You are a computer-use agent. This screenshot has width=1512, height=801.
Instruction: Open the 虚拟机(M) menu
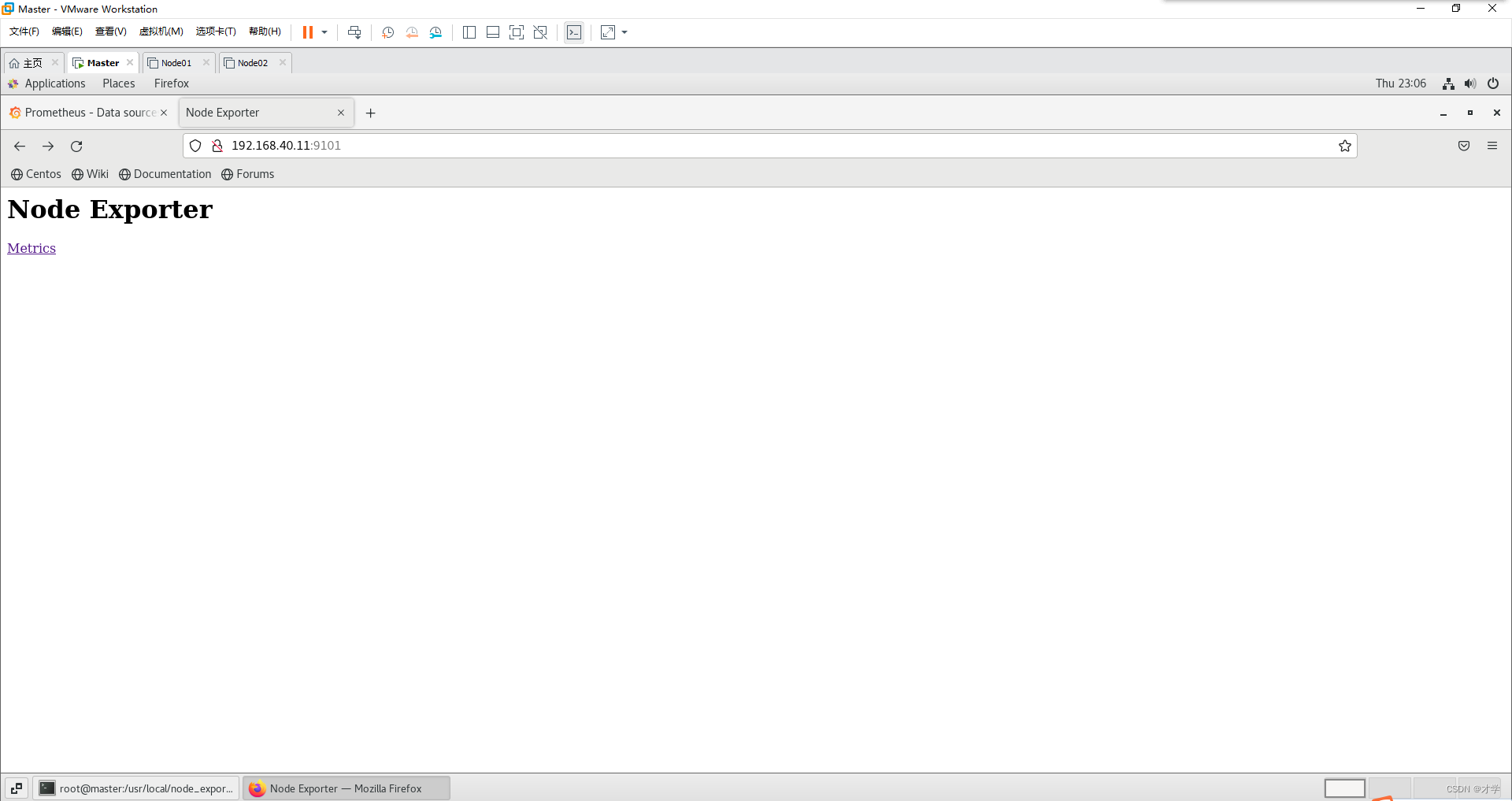coord(161,32)
